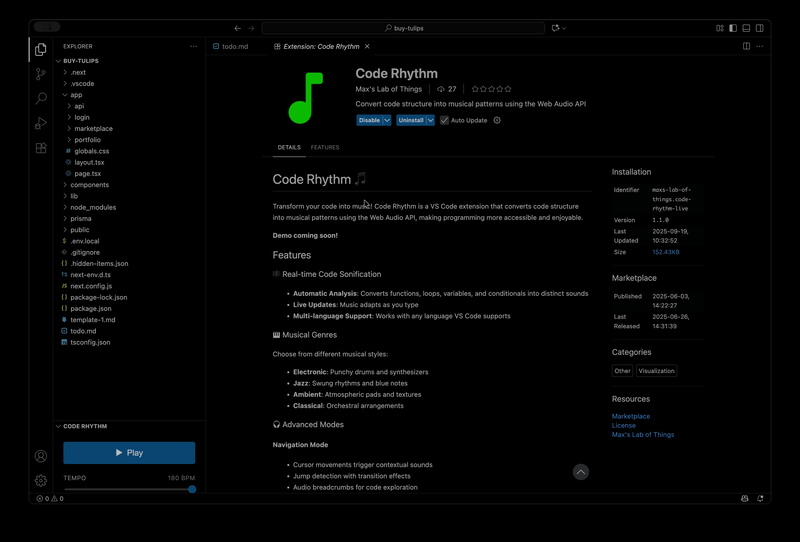
Task: Open package.json in the explorer
Action: click(x=91, y=308)
